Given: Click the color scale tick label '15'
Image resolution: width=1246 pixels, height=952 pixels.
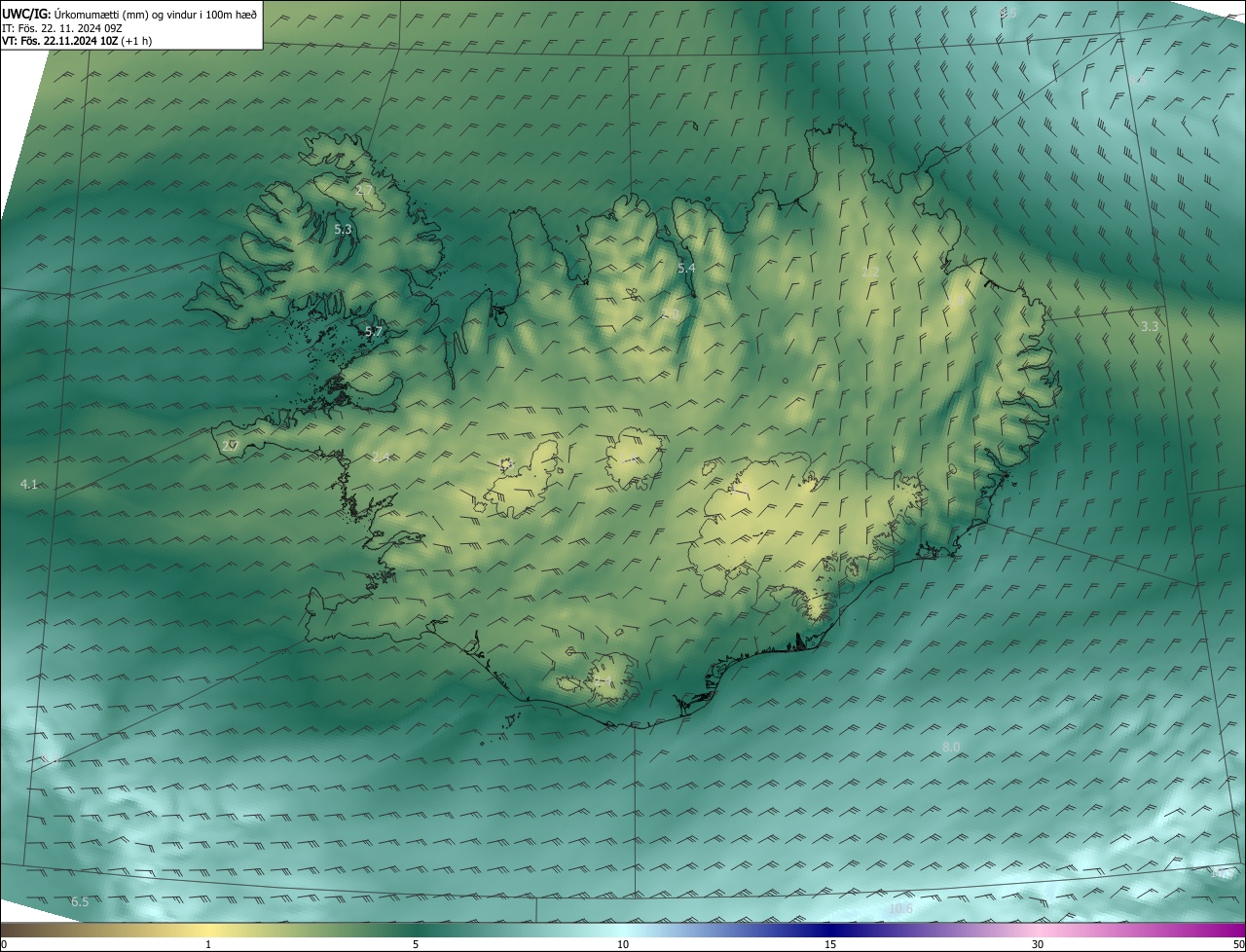Looking at the screenshot, I should click(x=830, y=944).
